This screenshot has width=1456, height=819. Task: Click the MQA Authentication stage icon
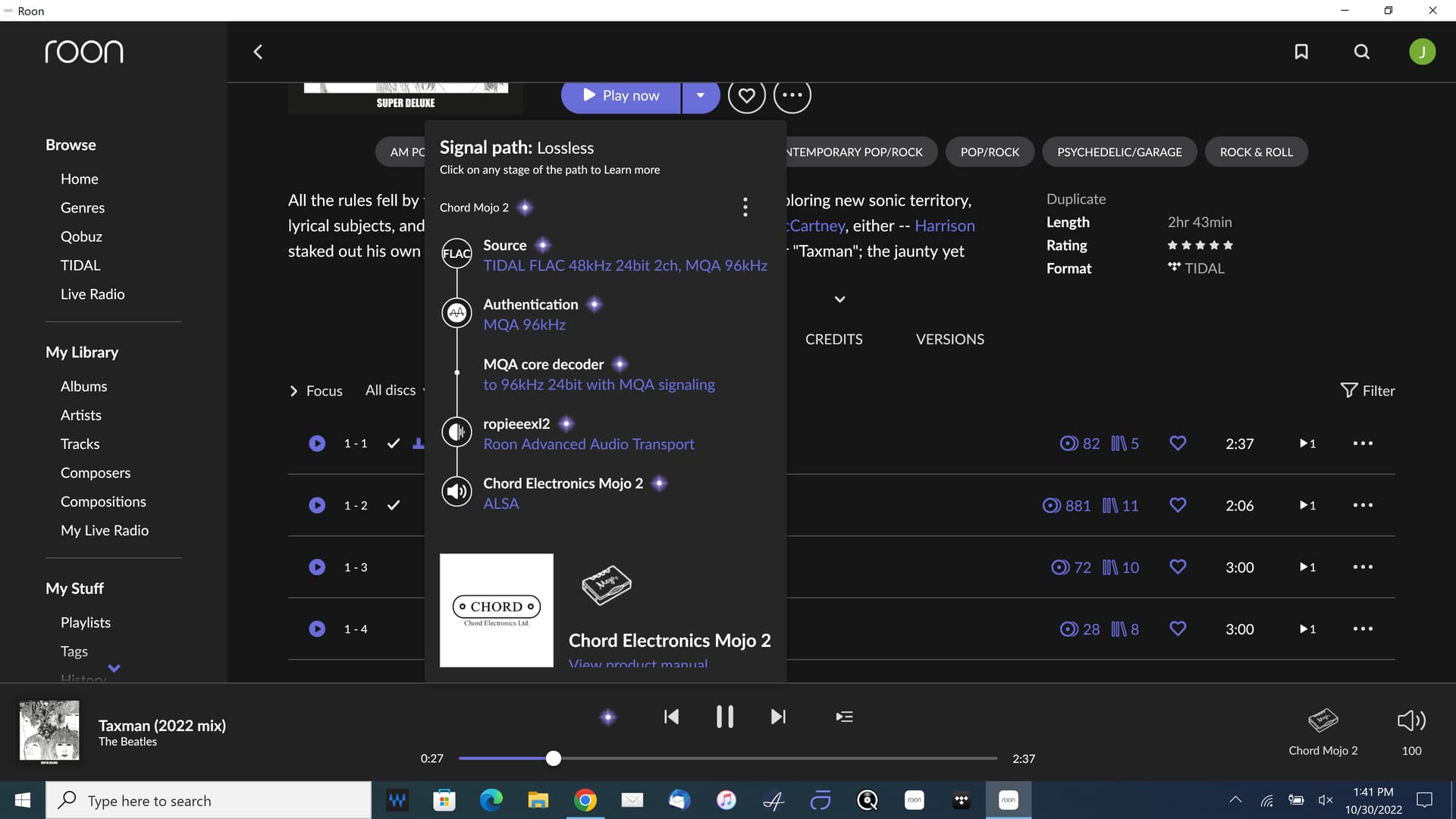(x=457, y=312)
